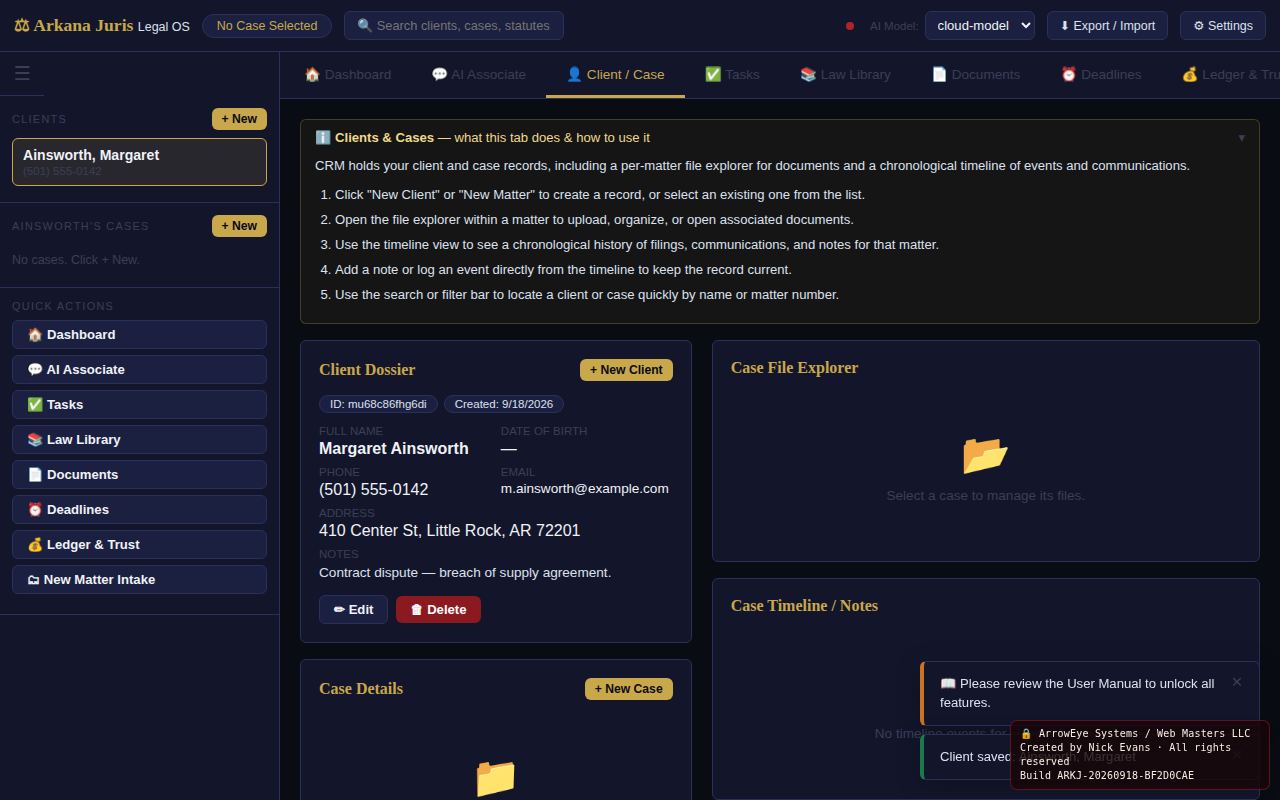This screenshot has height=800, width=1280.
Task: Open the hamburger sidebar menu icon
Action: [x=22, y=73]
